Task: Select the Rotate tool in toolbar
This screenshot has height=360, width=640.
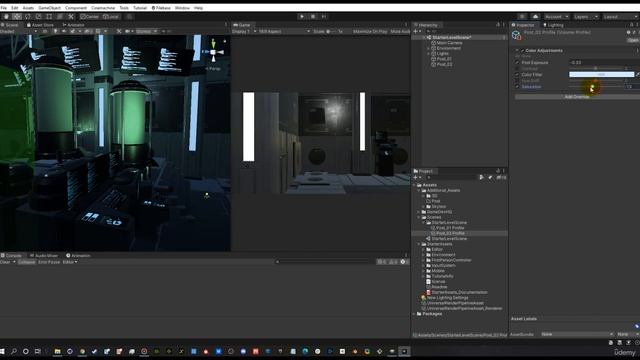Action: (x=28, y=17)
